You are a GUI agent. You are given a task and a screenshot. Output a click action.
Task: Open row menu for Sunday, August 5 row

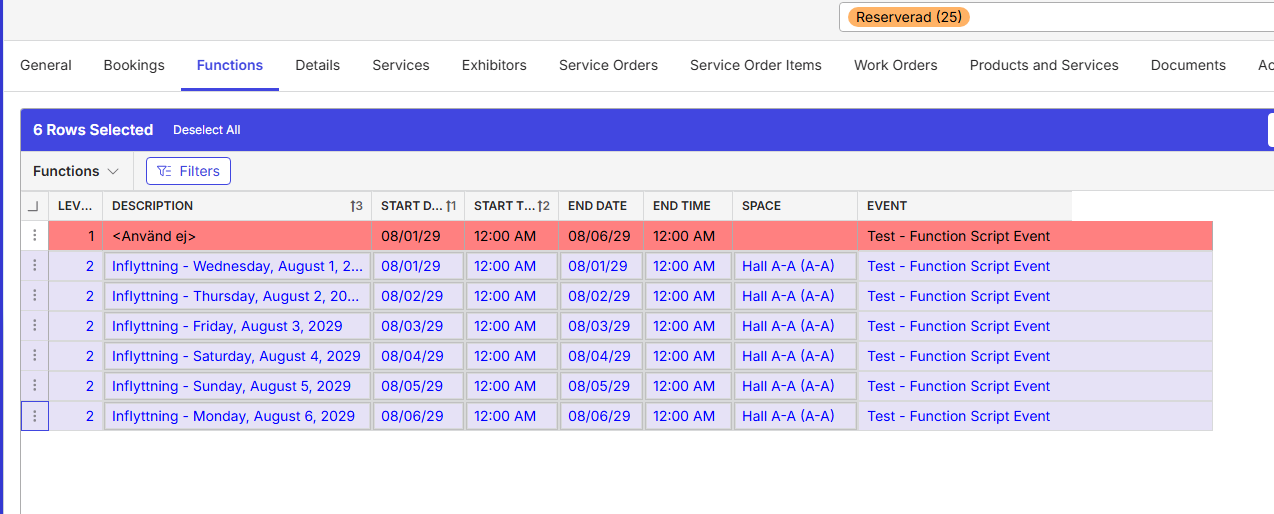(x=35, y=386)
